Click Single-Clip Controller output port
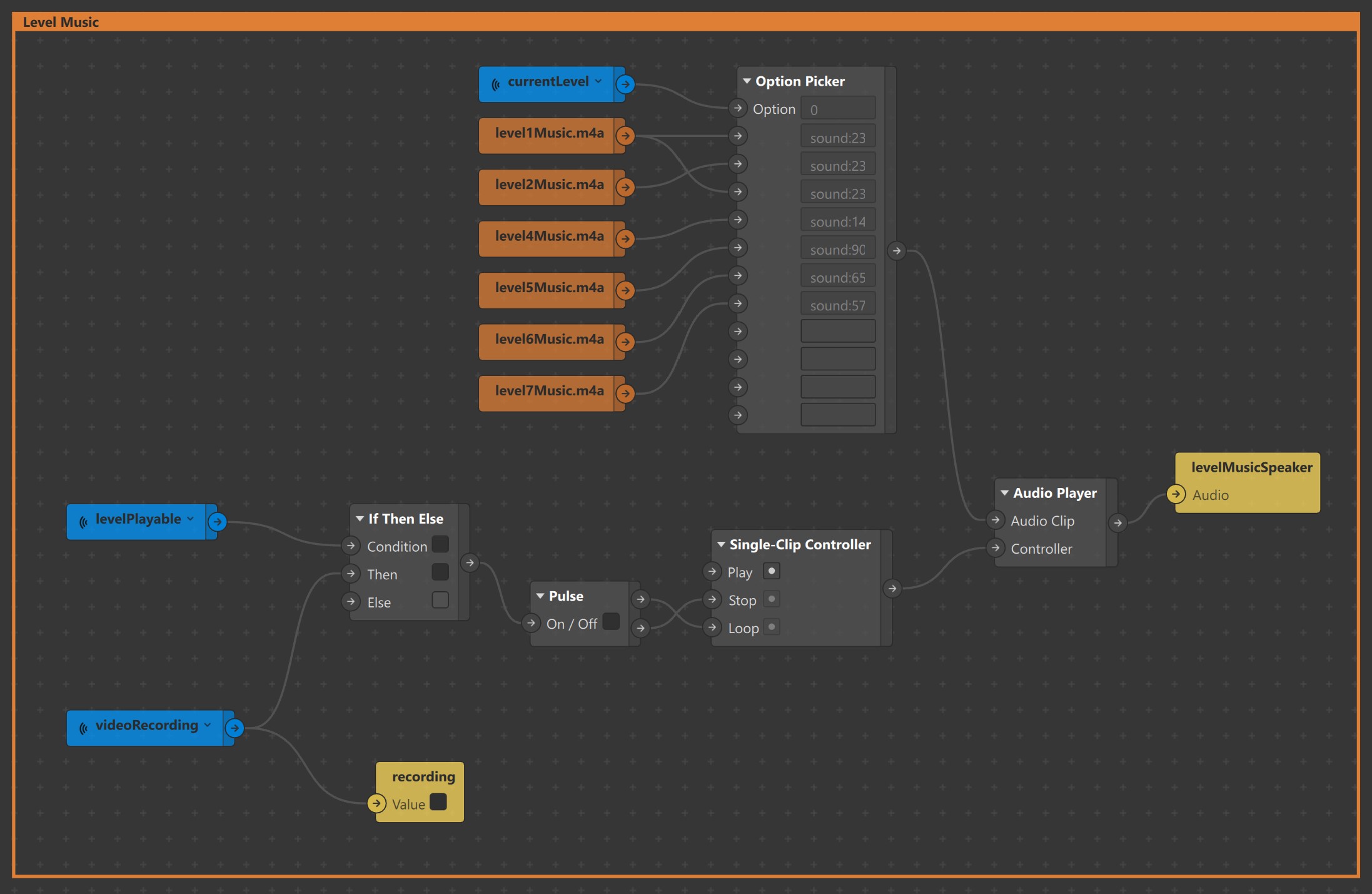The height and width of the screenshot is (894, 1372). coord(892,588)
